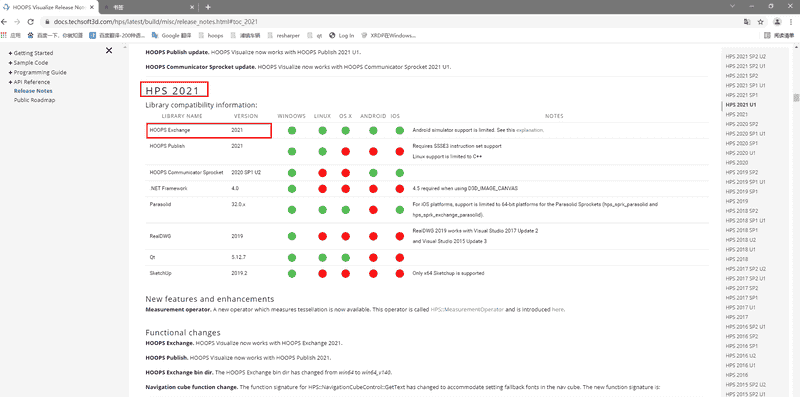Jump to HPS 2016 U2 in the contents list
Image resolution: width=800 pixels, height=397 pixels.
tap(740, 356)
